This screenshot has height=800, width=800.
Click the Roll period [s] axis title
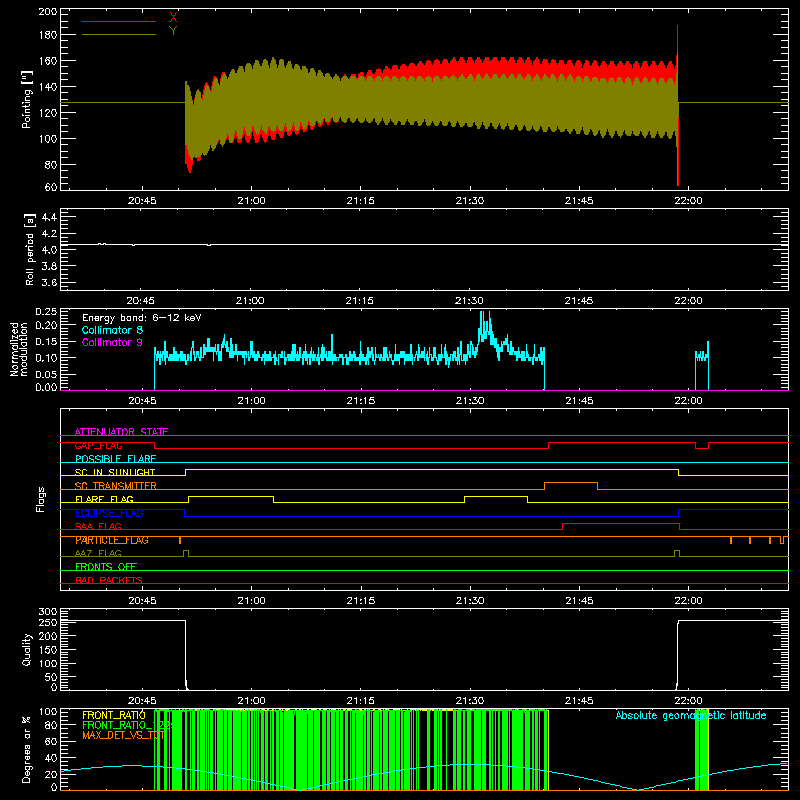pos(29,249)
